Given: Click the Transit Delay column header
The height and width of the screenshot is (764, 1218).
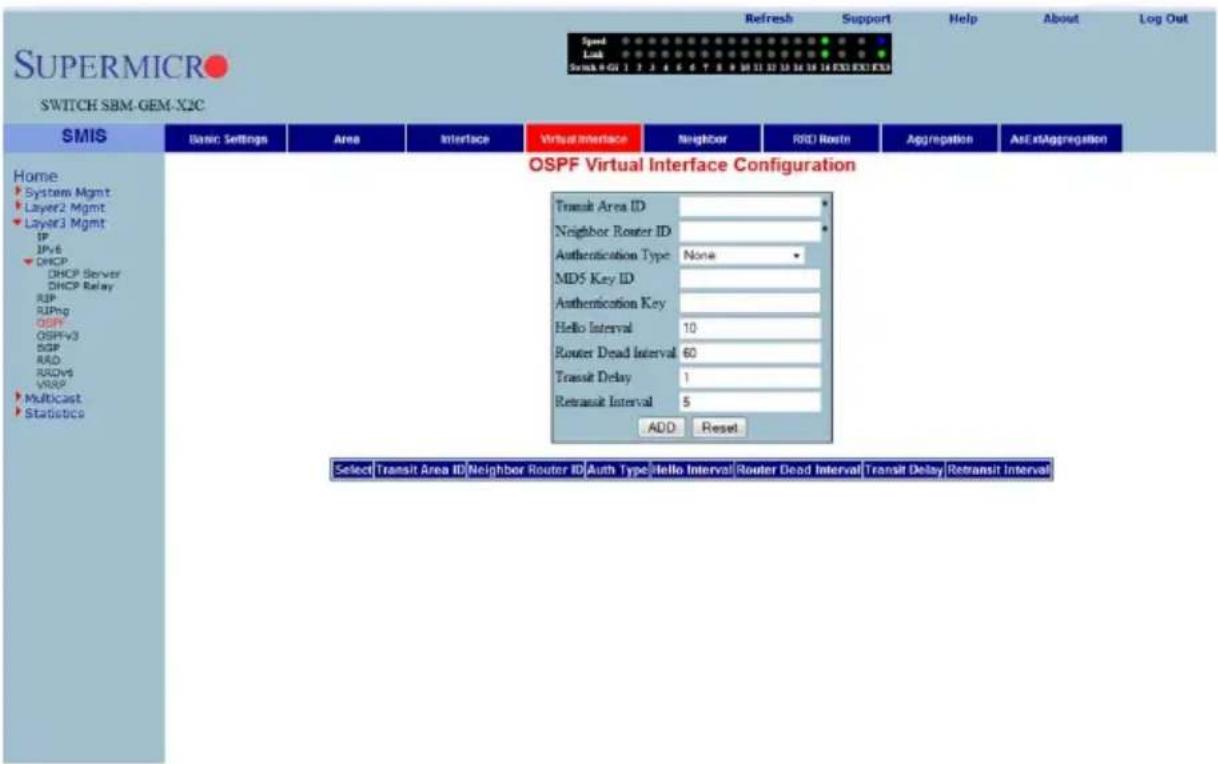Looking at the screenshot, I should (x=904, y=470).
